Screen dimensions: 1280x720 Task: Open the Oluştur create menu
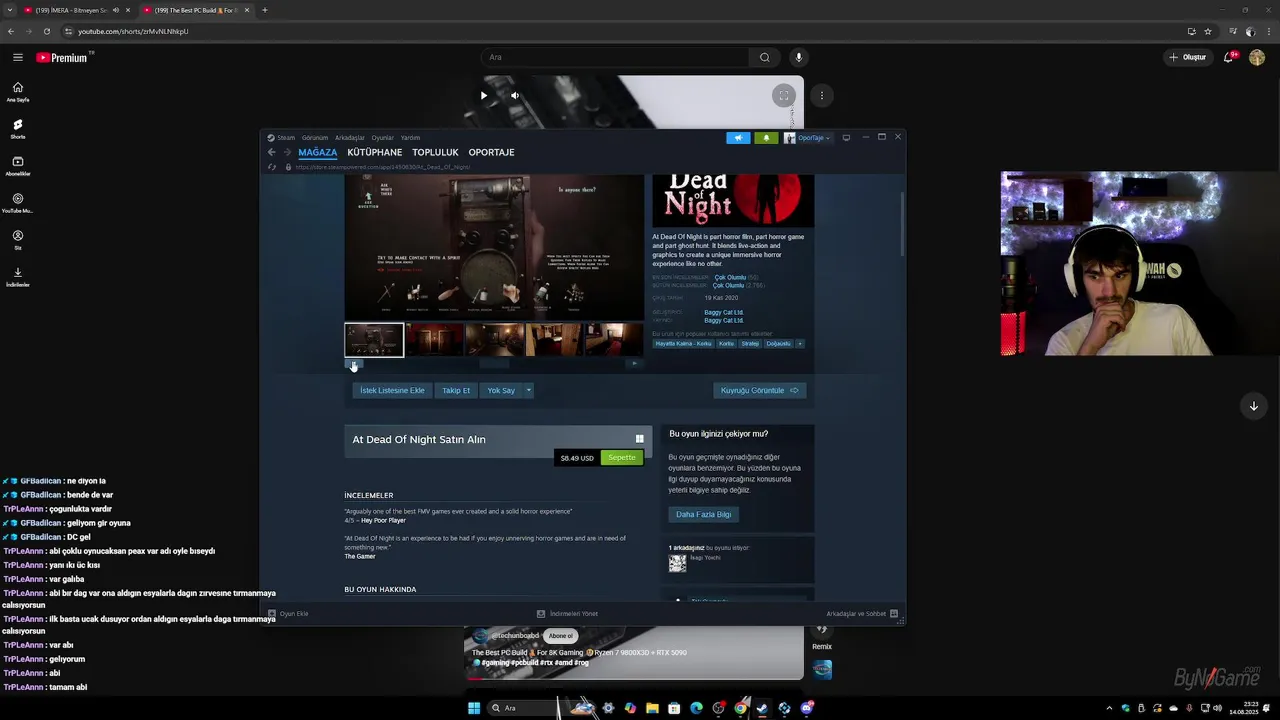point(1188,57)
